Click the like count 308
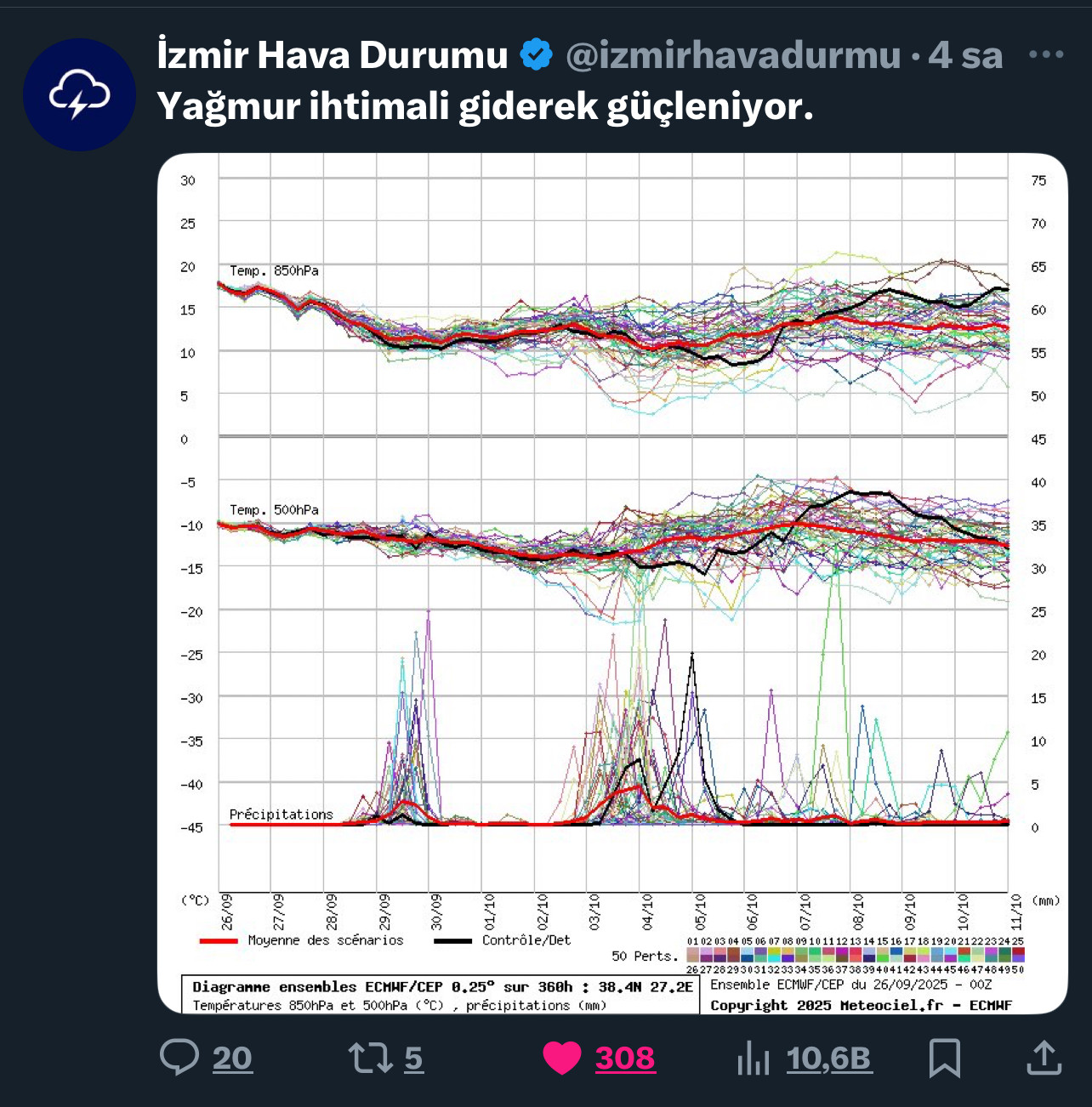Image resolution: width=1092 pixels, height=1107 pixels. coord(625,1059)
